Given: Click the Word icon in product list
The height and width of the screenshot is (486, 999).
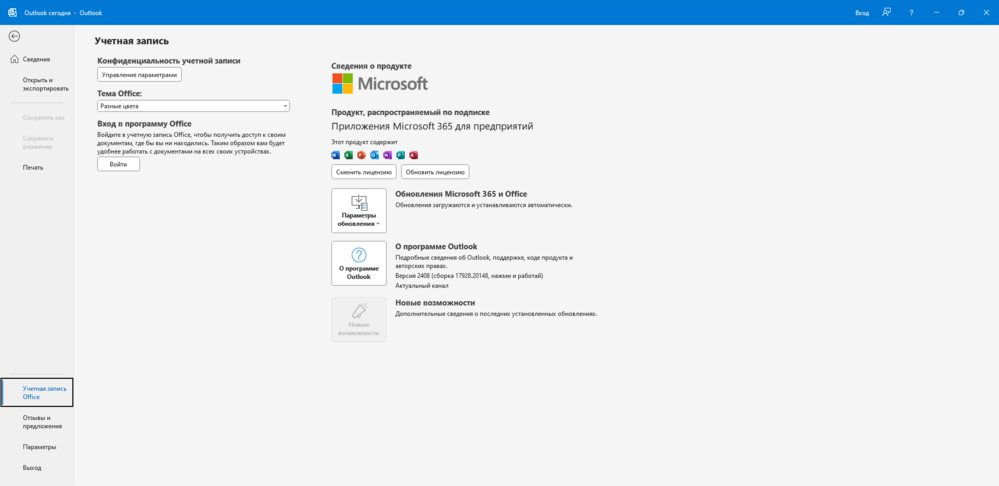Looking at the screenshot, I should pos(336,155).
